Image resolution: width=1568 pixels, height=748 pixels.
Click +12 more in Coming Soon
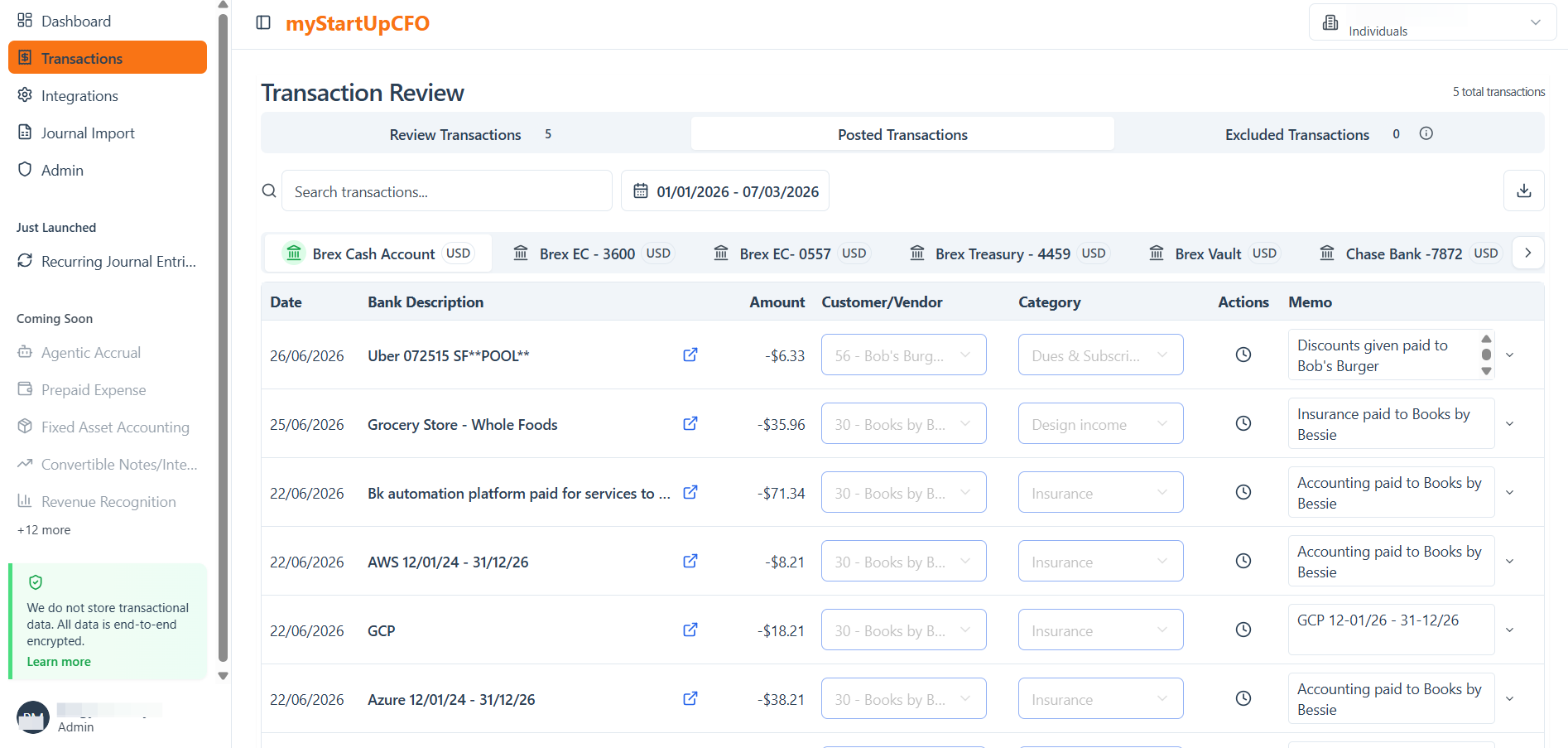click(x=44, y=529)
